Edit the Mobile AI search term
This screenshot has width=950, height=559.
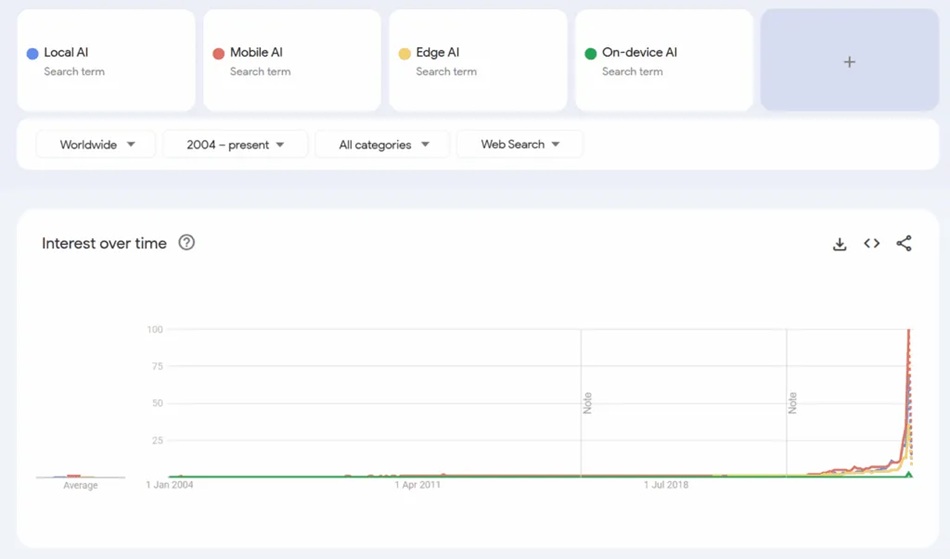256,53
